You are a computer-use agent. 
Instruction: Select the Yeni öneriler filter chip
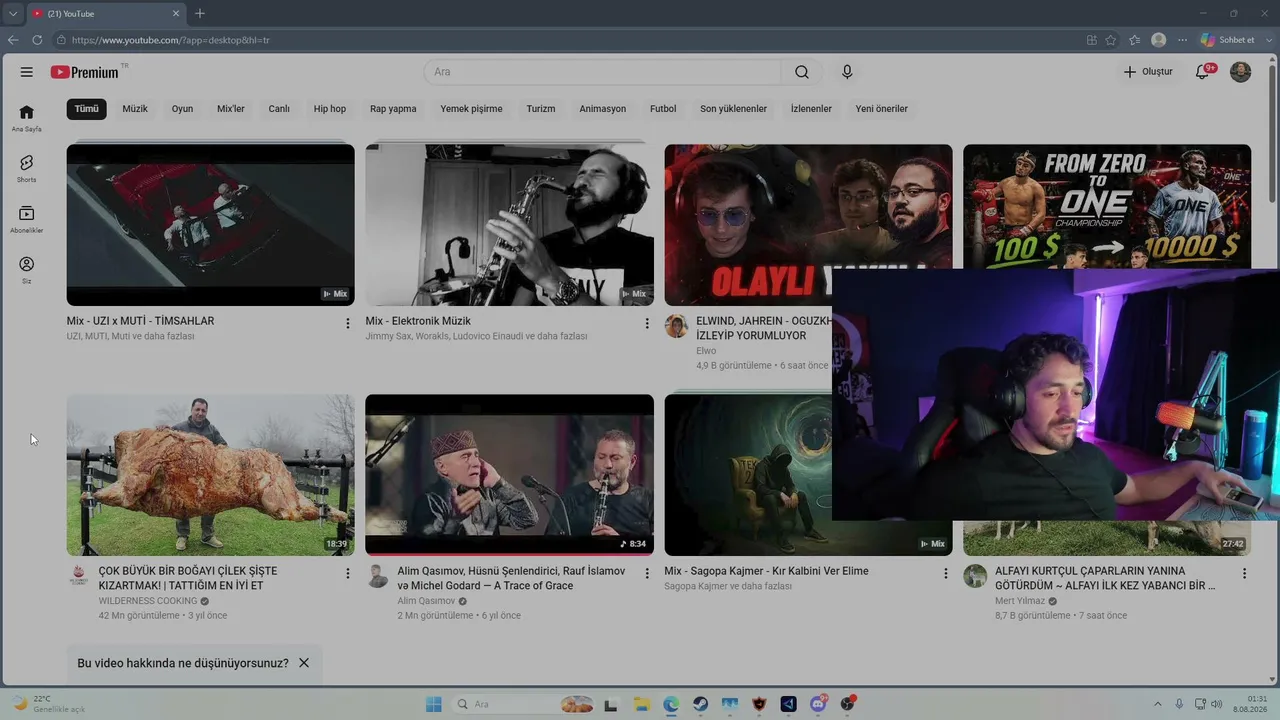coord(882,109)
